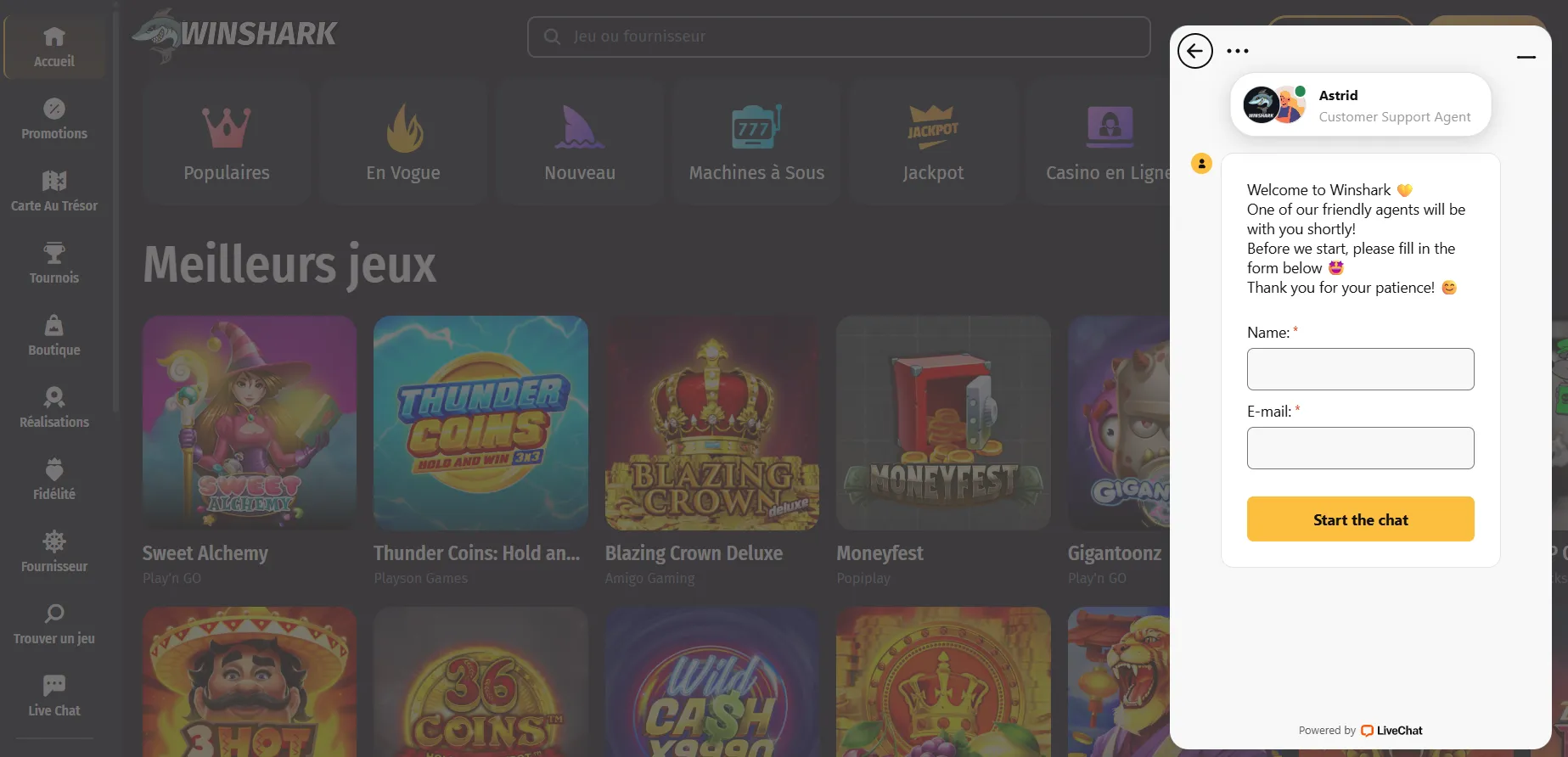Click Blazing Crown Deluxe title text
This screenshot has height=757, width=1568.
pyautogui.click(x=694, y=553)
